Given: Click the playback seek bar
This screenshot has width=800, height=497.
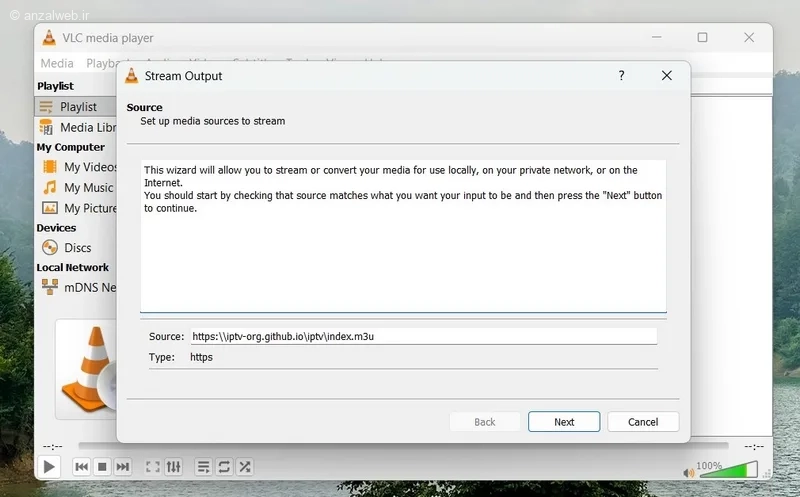Looking at the screenshot, I should pos(403,446).
